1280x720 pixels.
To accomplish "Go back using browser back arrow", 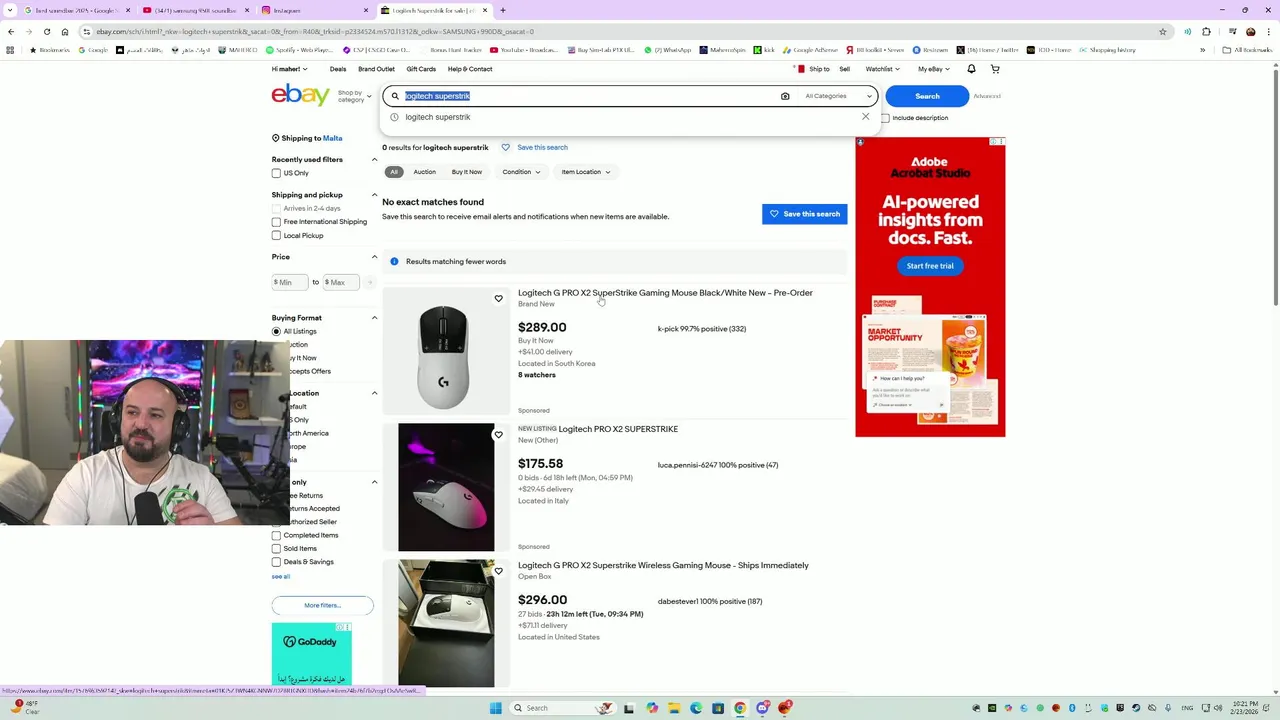I will coord(11,31).
